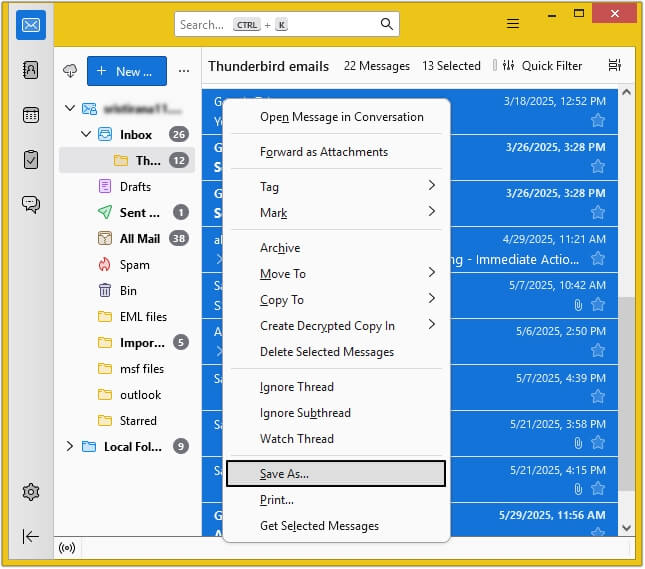Click the search magnifier icon
The height and width of the screenshot is (569, 645).
(387, 24)
